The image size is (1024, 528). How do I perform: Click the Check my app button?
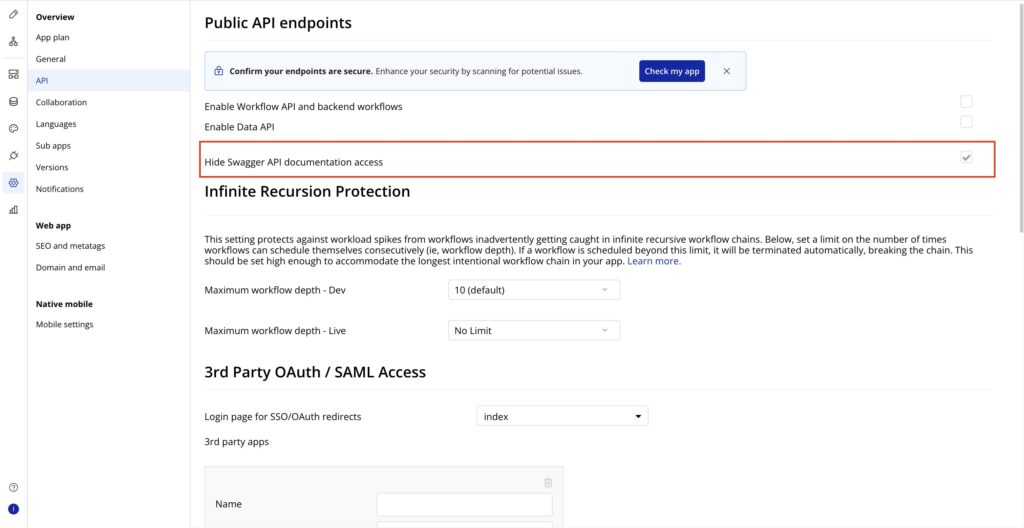tap(672, 71)
